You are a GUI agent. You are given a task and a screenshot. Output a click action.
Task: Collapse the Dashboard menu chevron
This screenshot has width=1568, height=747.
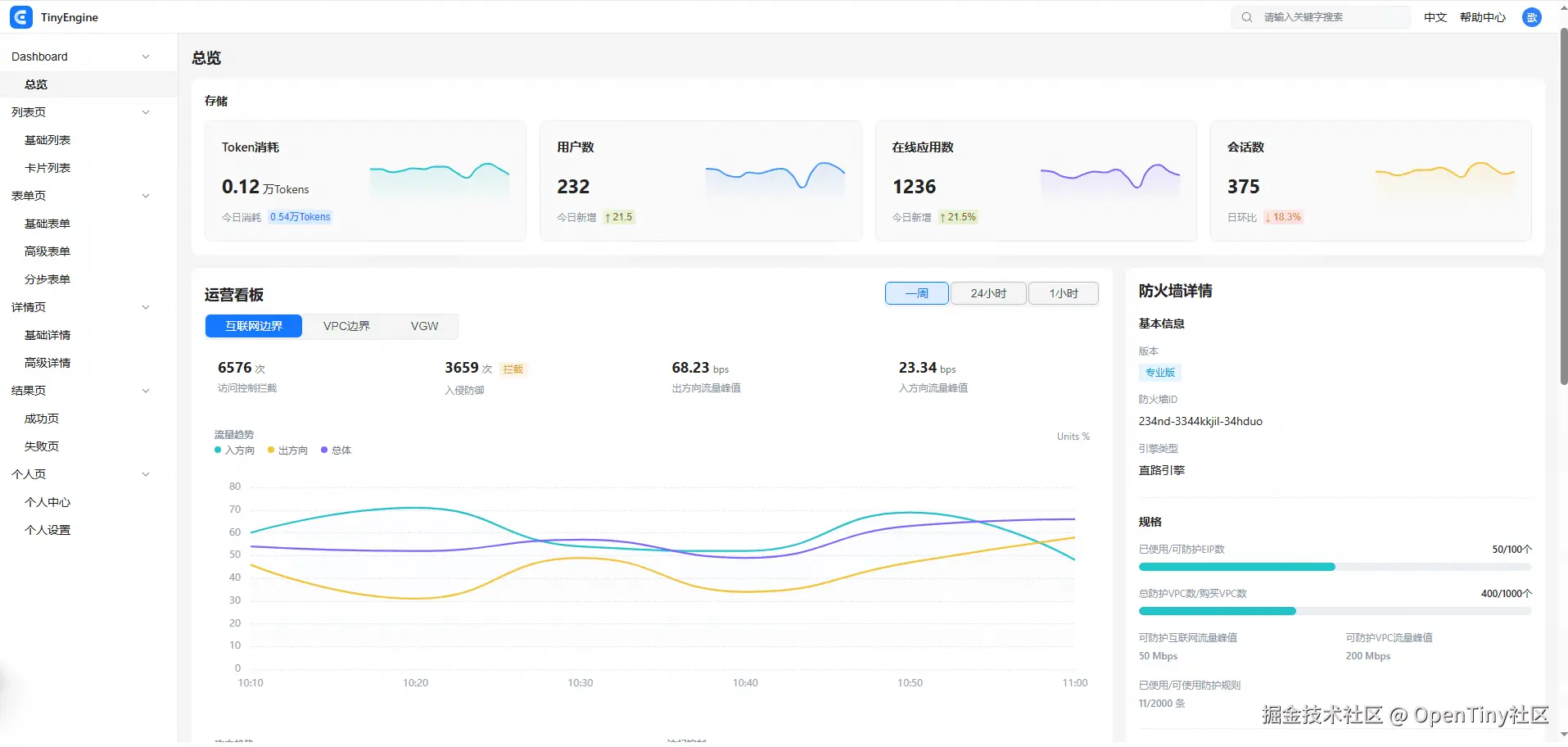click(146, 57)
